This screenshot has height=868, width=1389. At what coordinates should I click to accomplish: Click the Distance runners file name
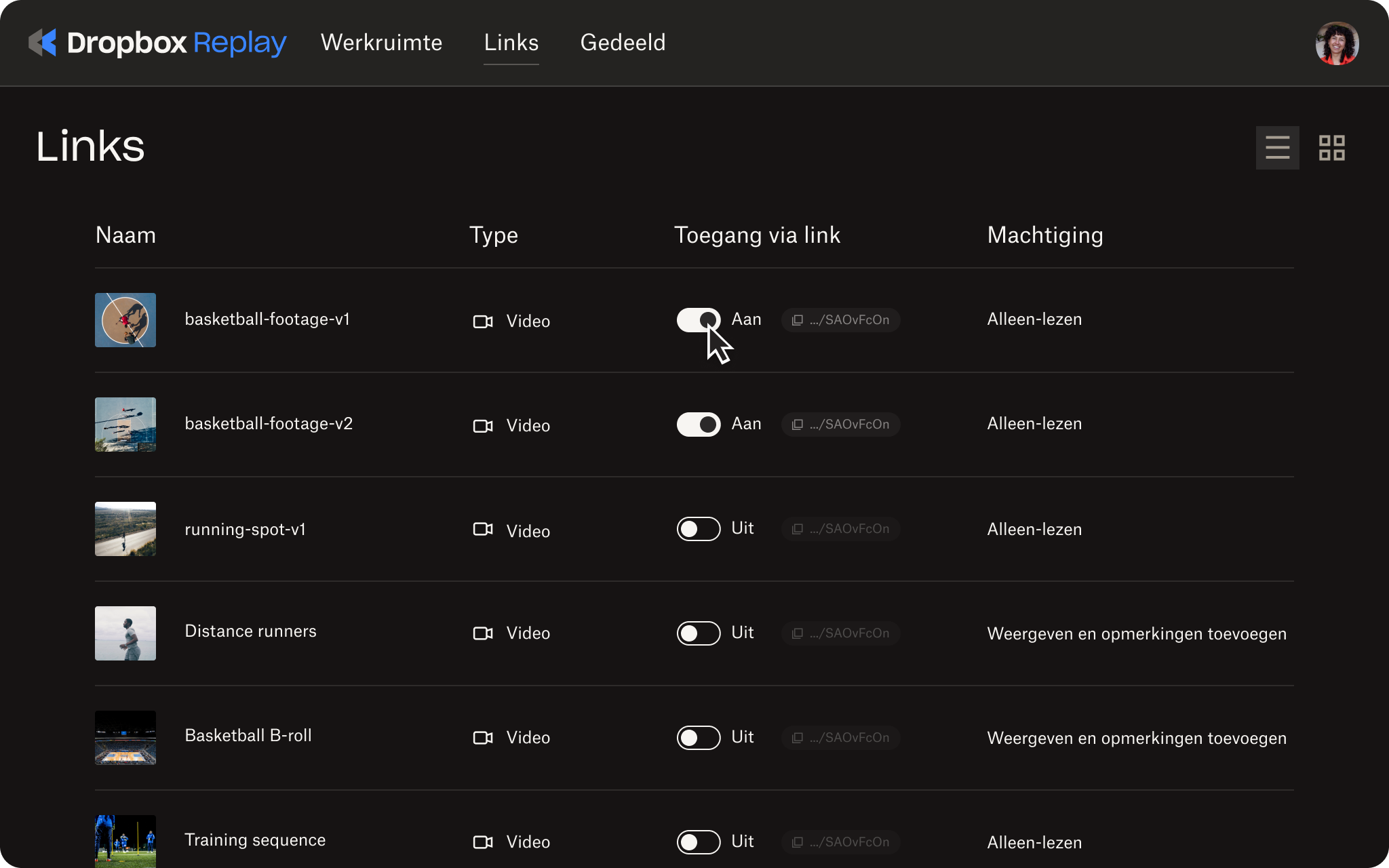pyautogui.click(x=250, y=631)
